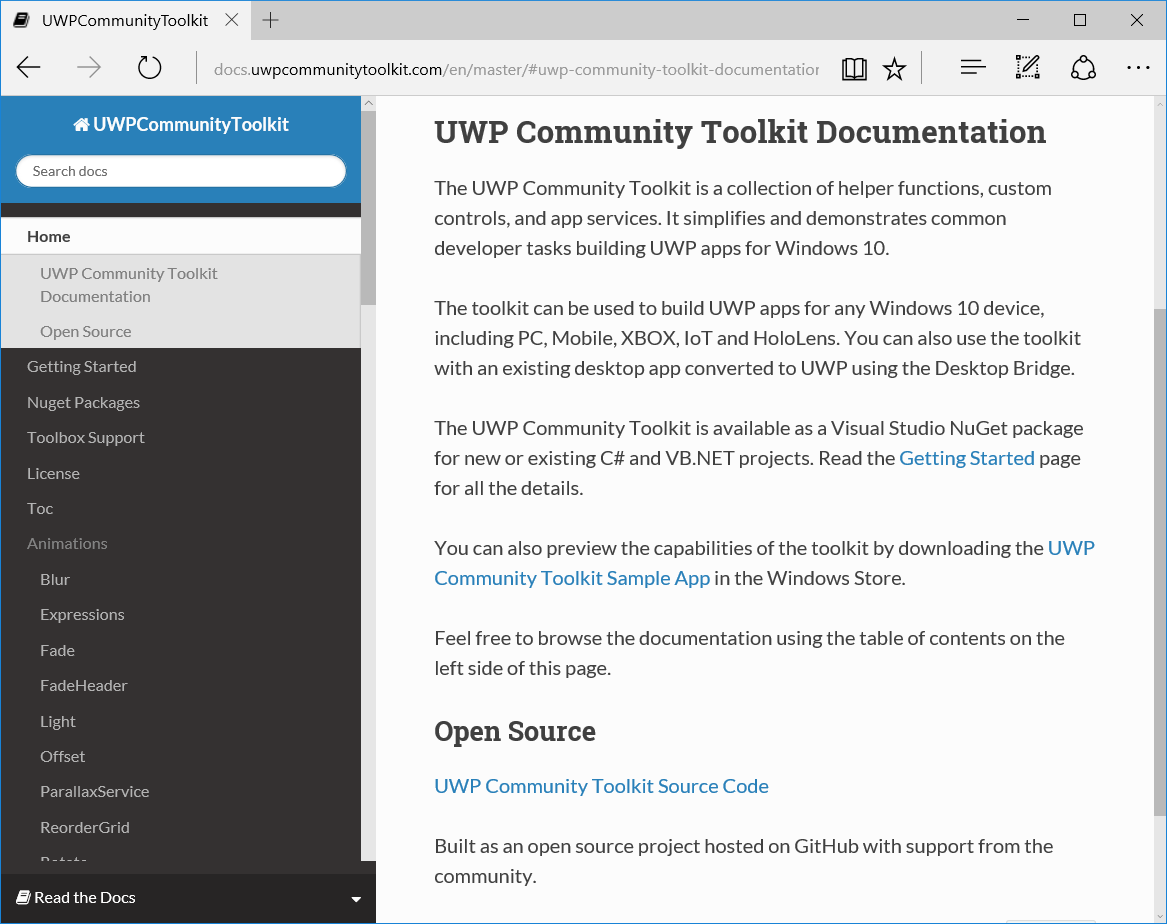Click the browser address bar URL
The height and width of the screenshot is (924, 1167).
[515, 69]
